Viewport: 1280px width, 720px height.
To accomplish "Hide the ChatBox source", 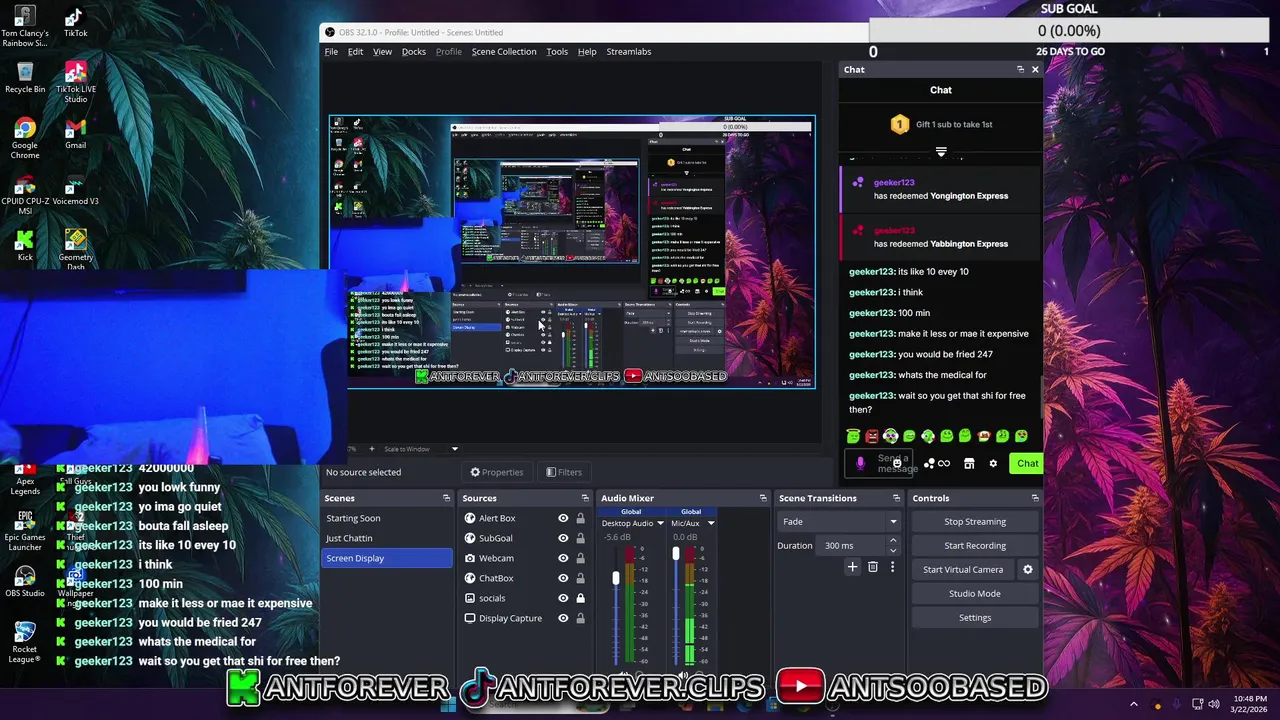I will point(563,578).
